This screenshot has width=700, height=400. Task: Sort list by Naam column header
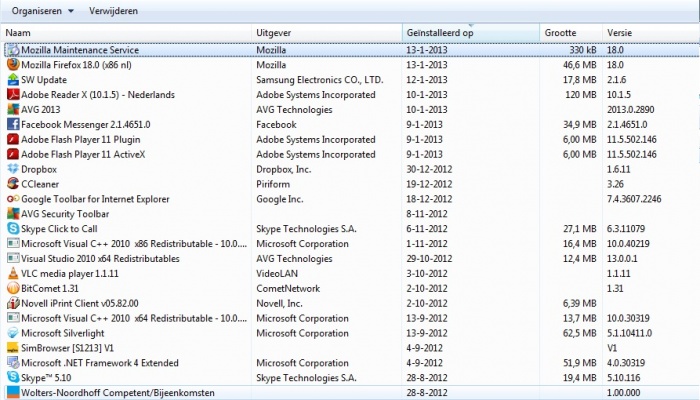(x=18, y=33)
